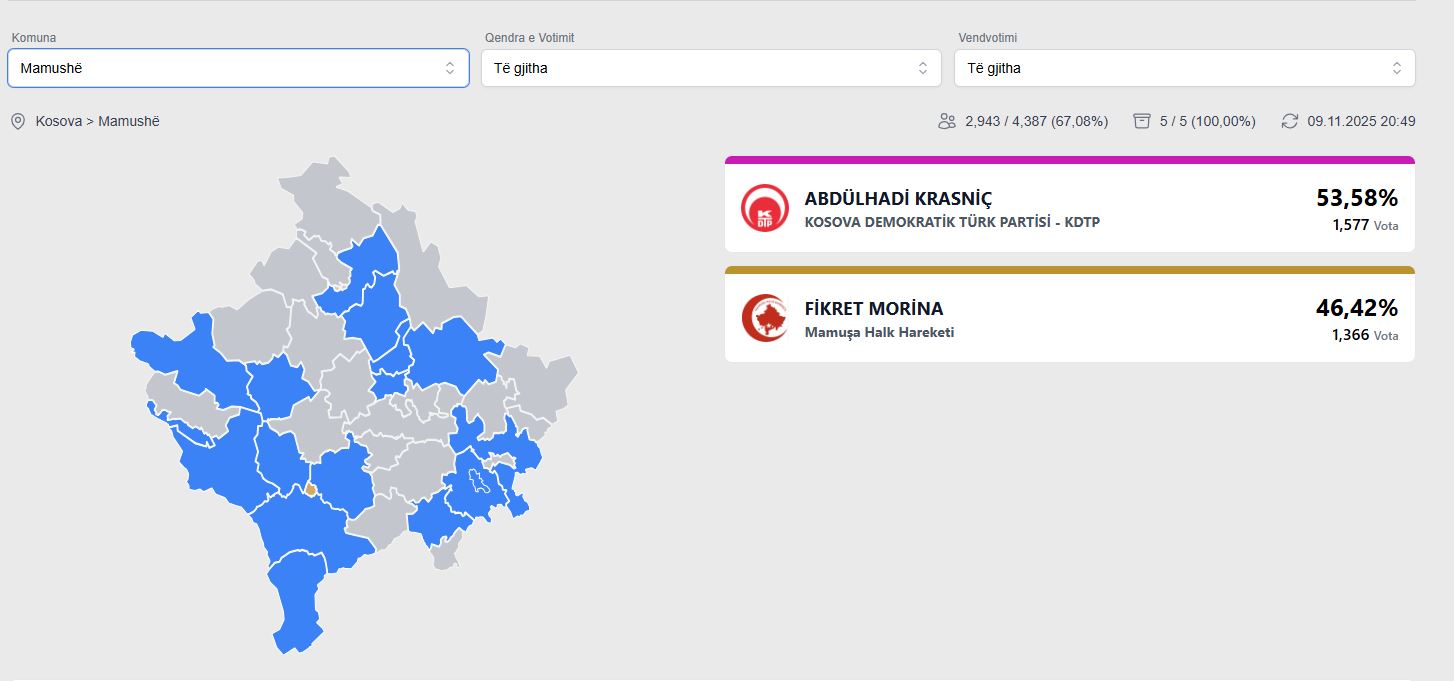
Task: Click the location pin icon beside Kosova
Action: pyautogui.click(x=17, y=121)
